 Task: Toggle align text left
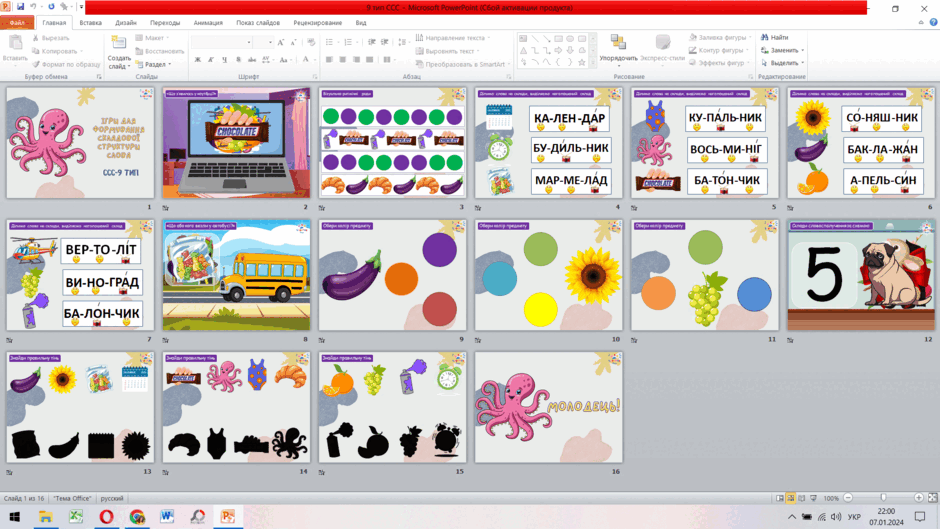329,59
